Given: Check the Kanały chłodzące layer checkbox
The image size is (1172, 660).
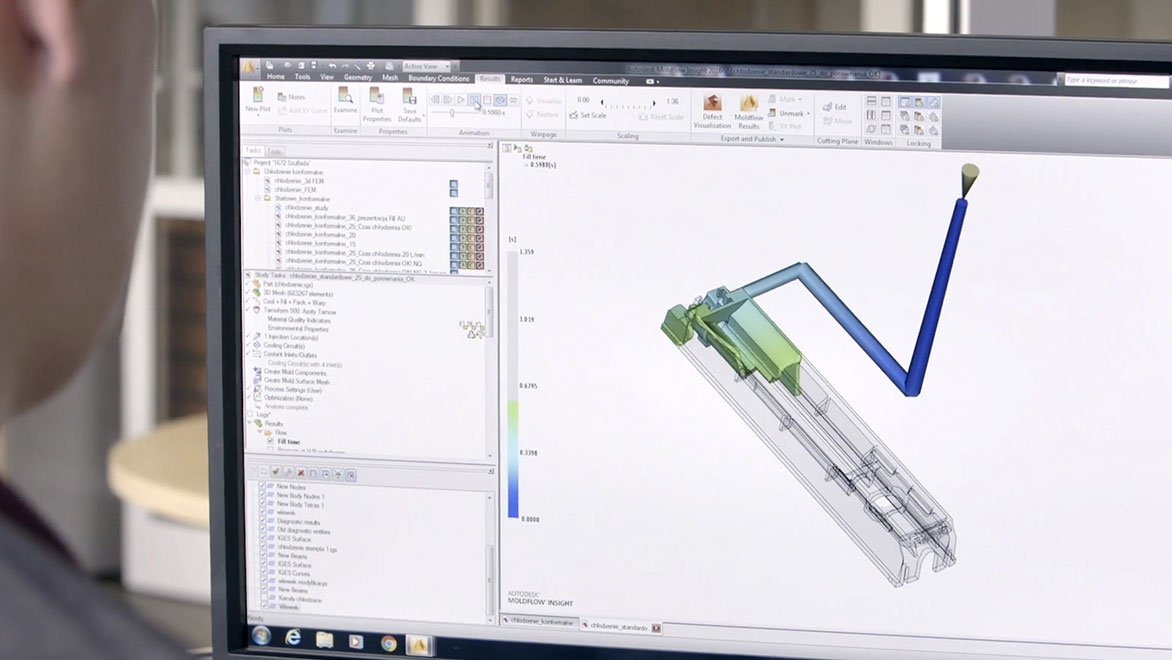Looking at the screenshot, I should pyautogui.click(x=264, y=598).
